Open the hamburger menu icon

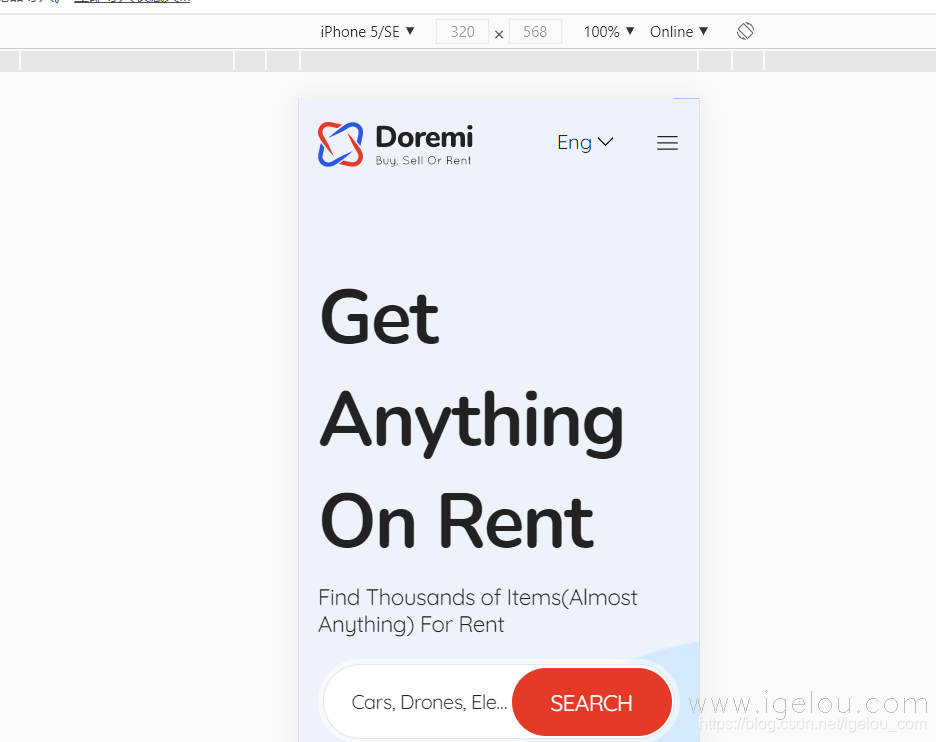pos(667,143)
